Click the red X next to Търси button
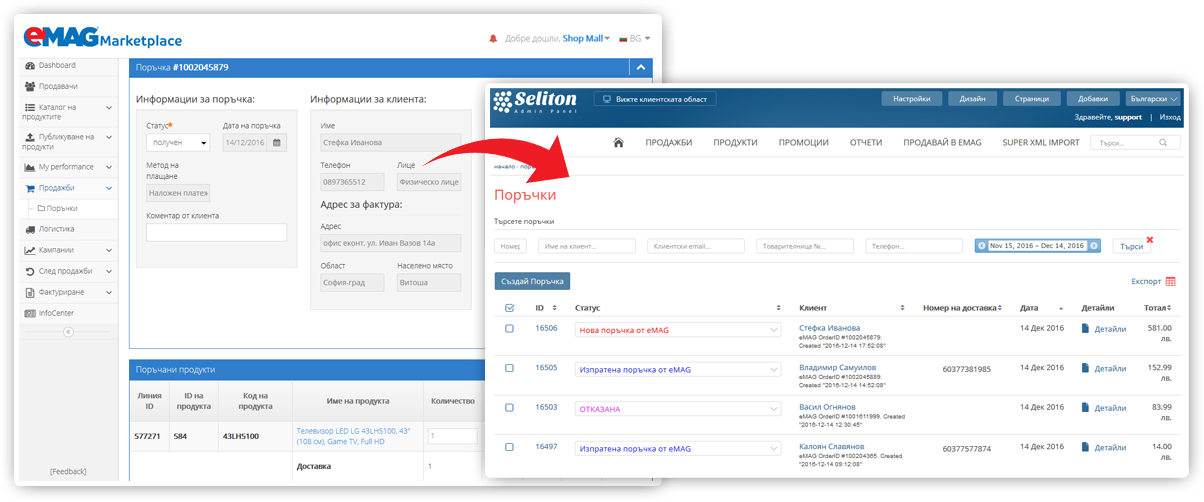The height and width of the screenshot is (502, 1204). point(1149,240)
